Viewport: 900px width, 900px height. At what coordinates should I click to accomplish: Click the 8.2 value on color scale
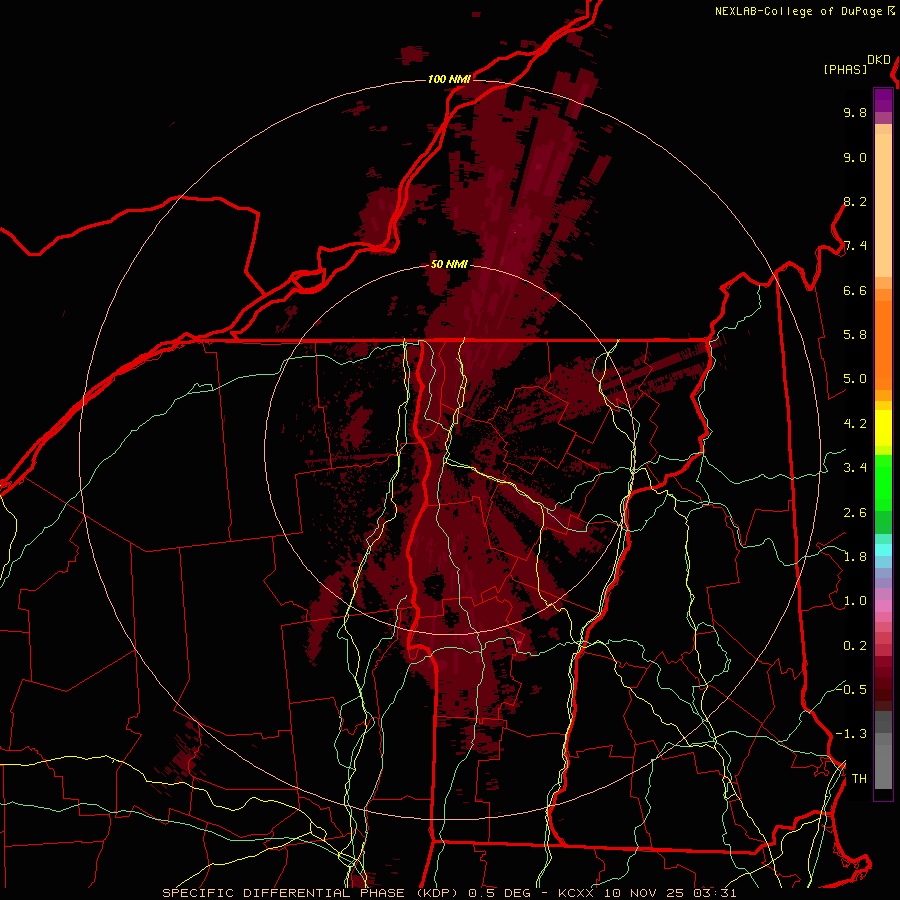[855, 201]
